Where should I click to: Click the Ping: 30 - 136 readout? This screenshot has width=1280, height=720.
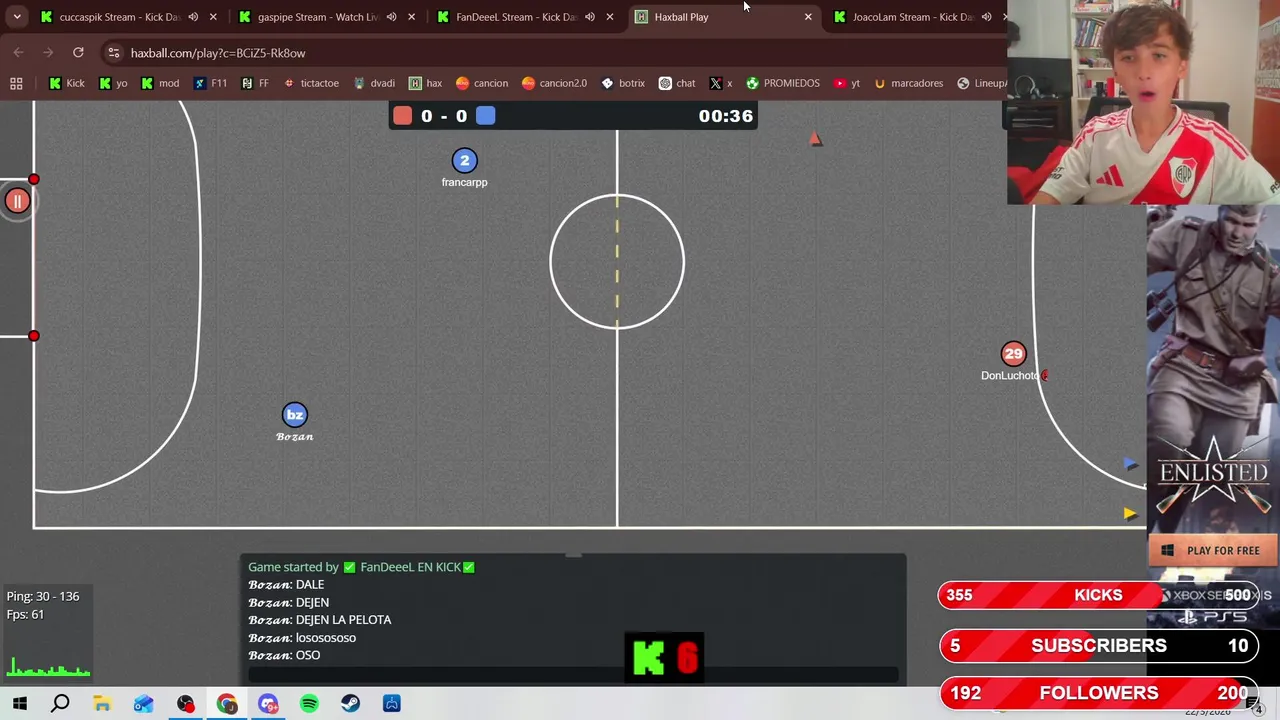[43, 596]
